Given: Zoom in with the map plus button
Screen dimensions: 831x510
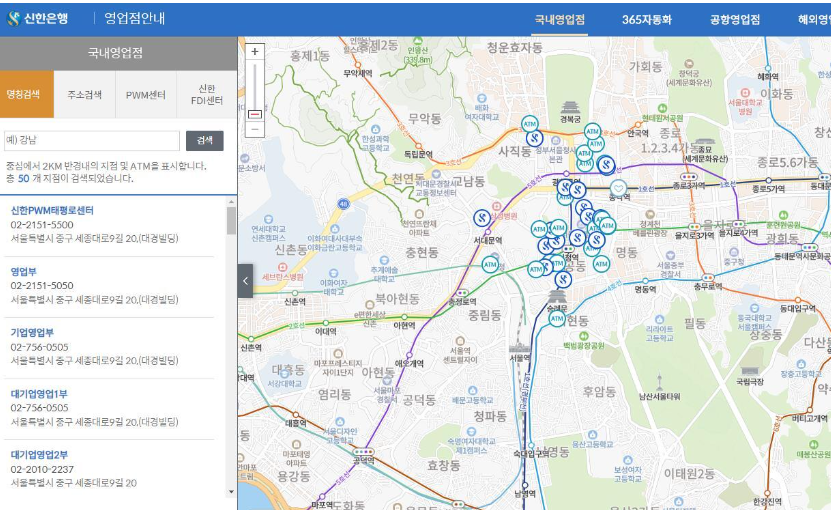Looking at the screenshot, I should click(x=255, y=52).
